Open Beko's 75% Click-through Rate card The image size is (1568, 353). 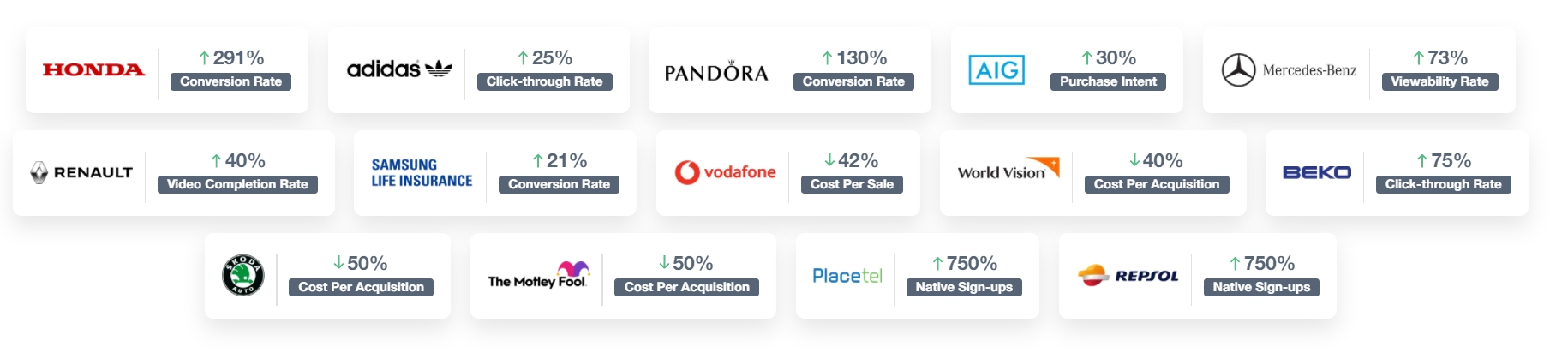pos(1397,173)
